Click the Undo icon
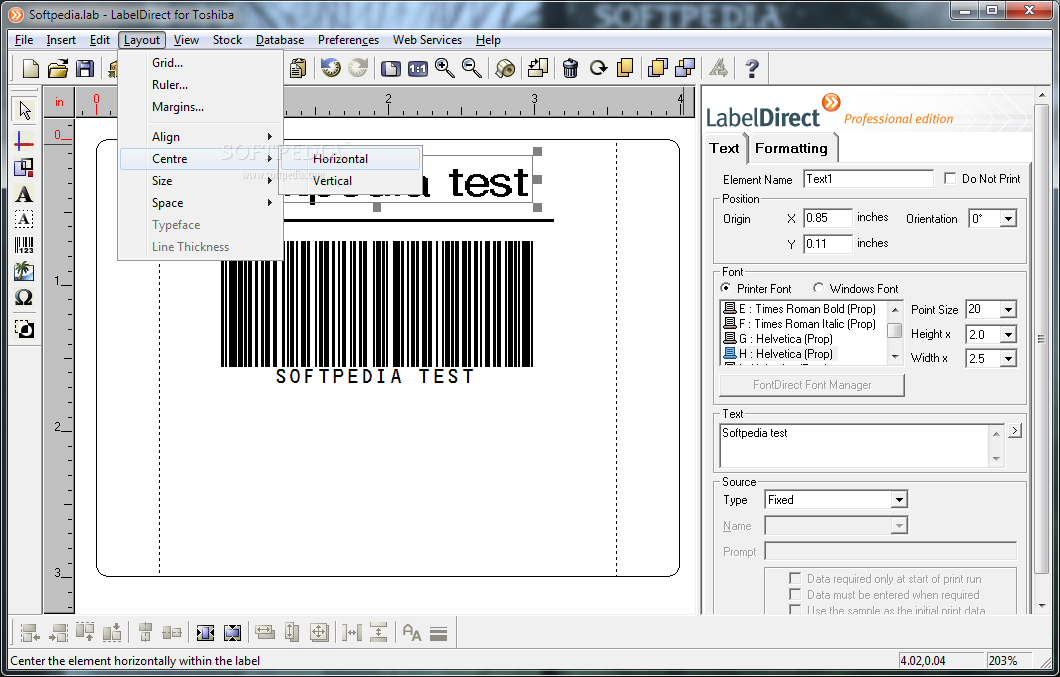1060x677 pixels. coord(331,68)
